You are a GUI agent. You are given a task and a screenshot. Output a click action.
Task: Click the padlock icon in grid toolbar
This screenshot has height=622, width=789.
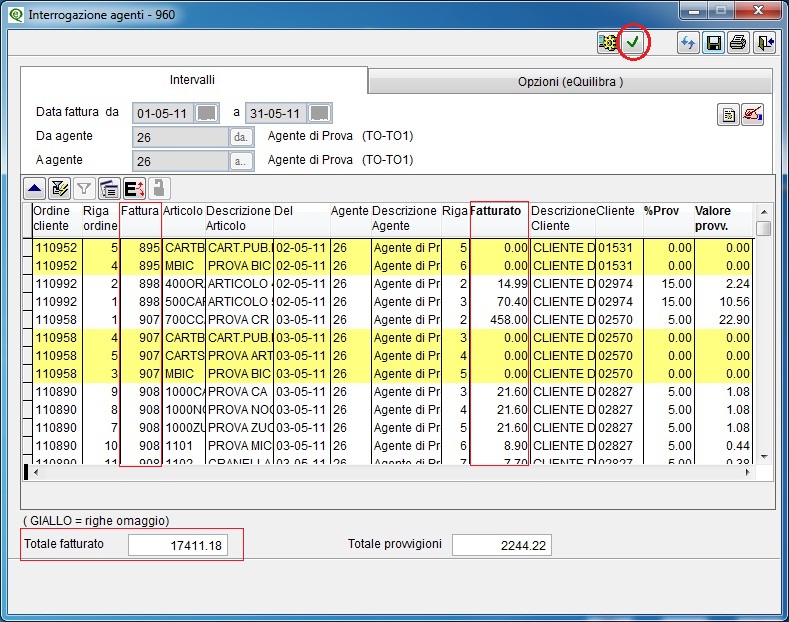(x=159, y=189)
